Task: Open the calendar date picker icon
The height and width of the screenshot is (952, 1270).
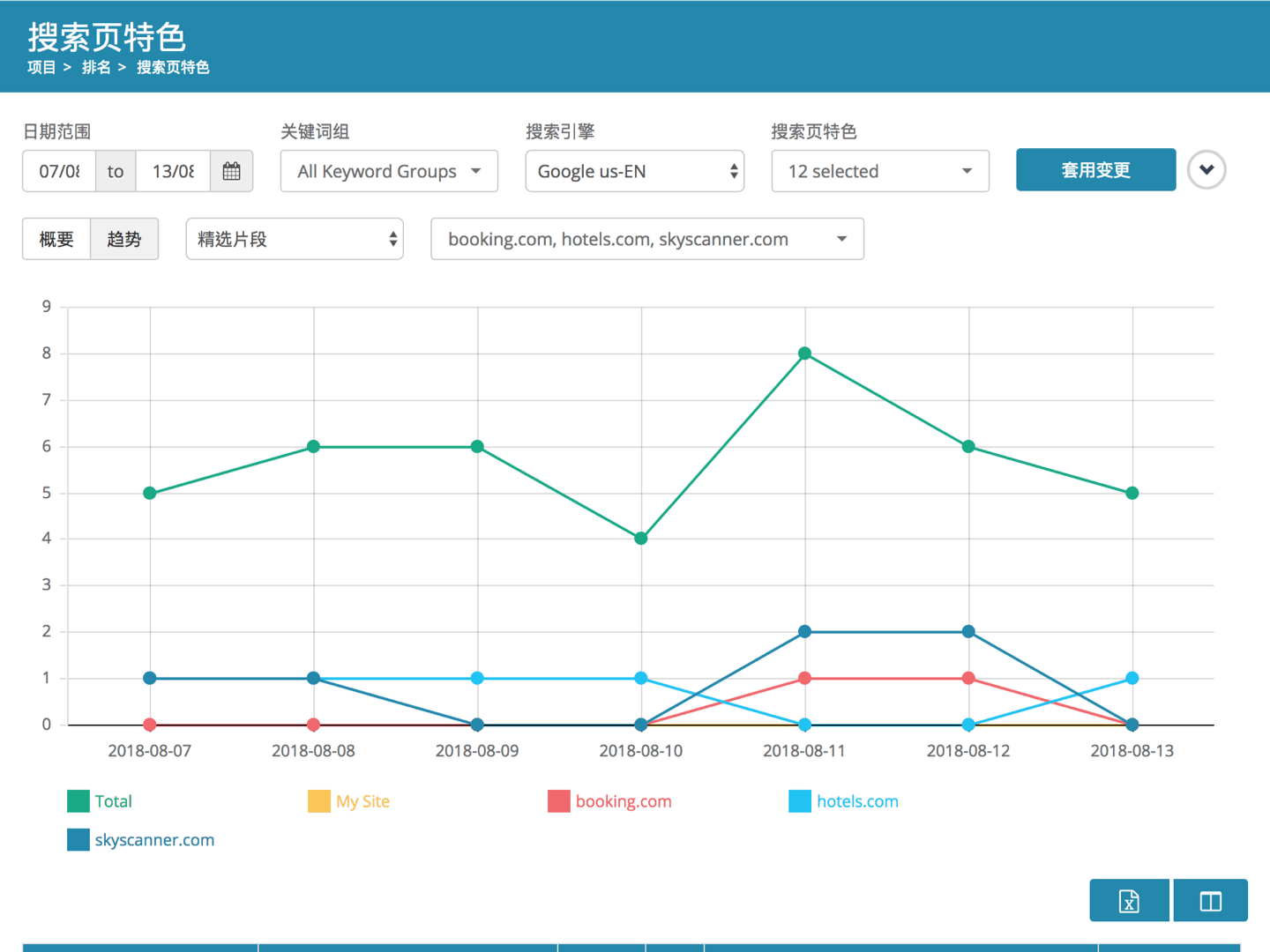Action: tap(231, 171)
